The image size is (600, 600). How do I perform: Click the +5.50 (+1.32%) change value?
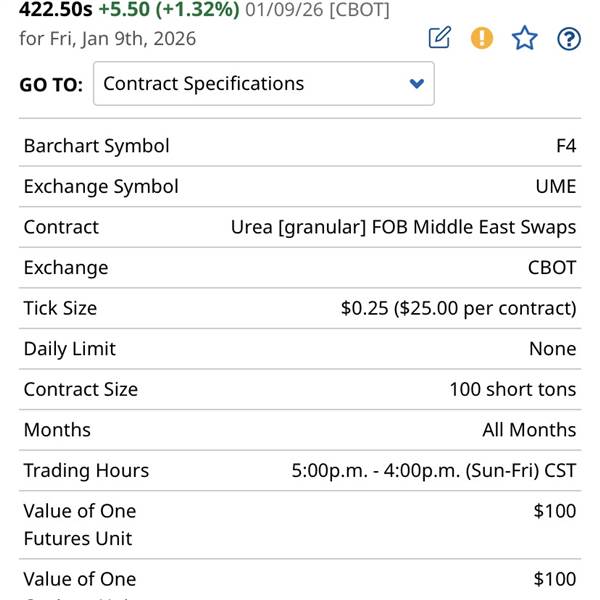click(168, 10)
